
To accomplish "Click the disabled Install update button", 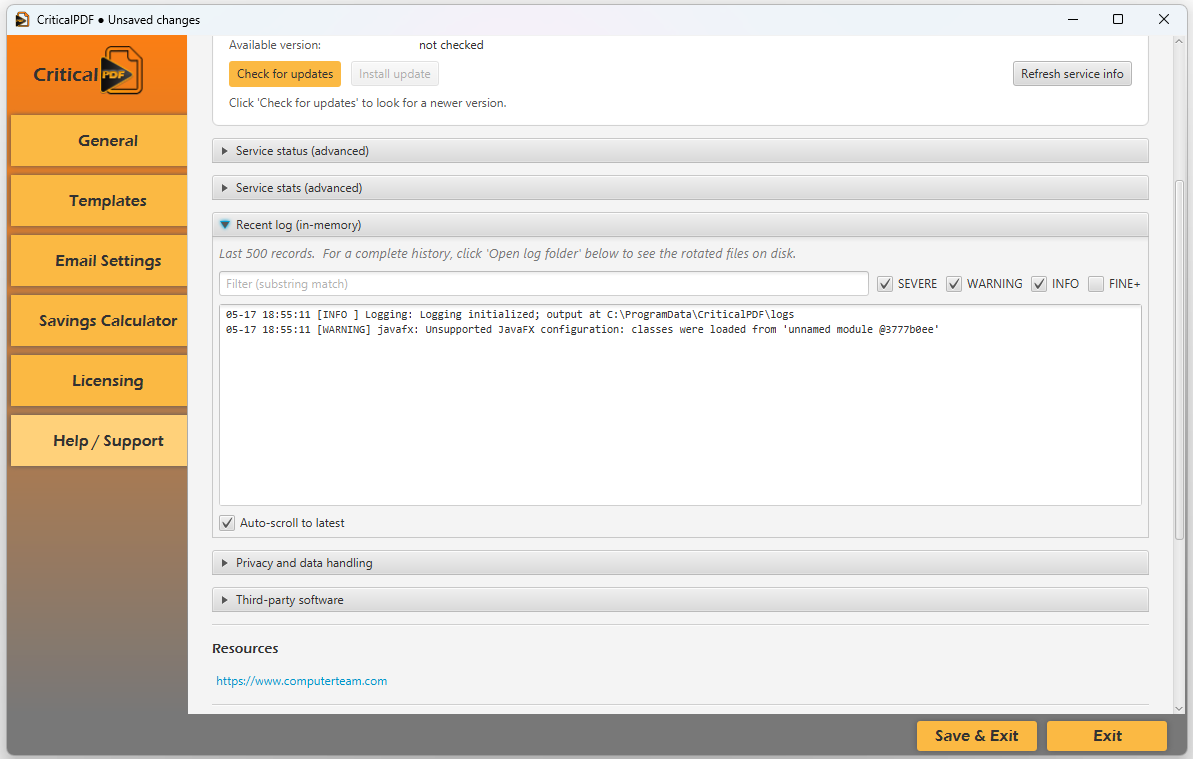I will click(x=394, y=74).
